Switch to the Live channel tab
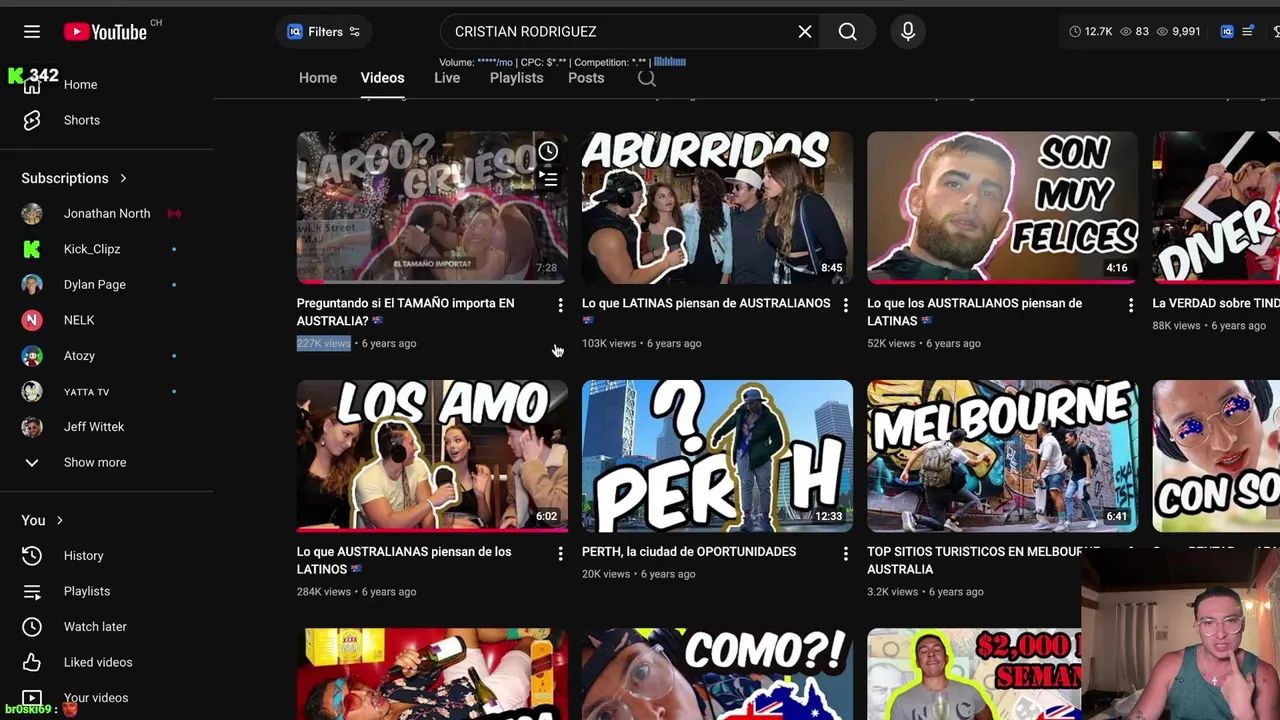The image size is (1280, 720). click(447, 78)
